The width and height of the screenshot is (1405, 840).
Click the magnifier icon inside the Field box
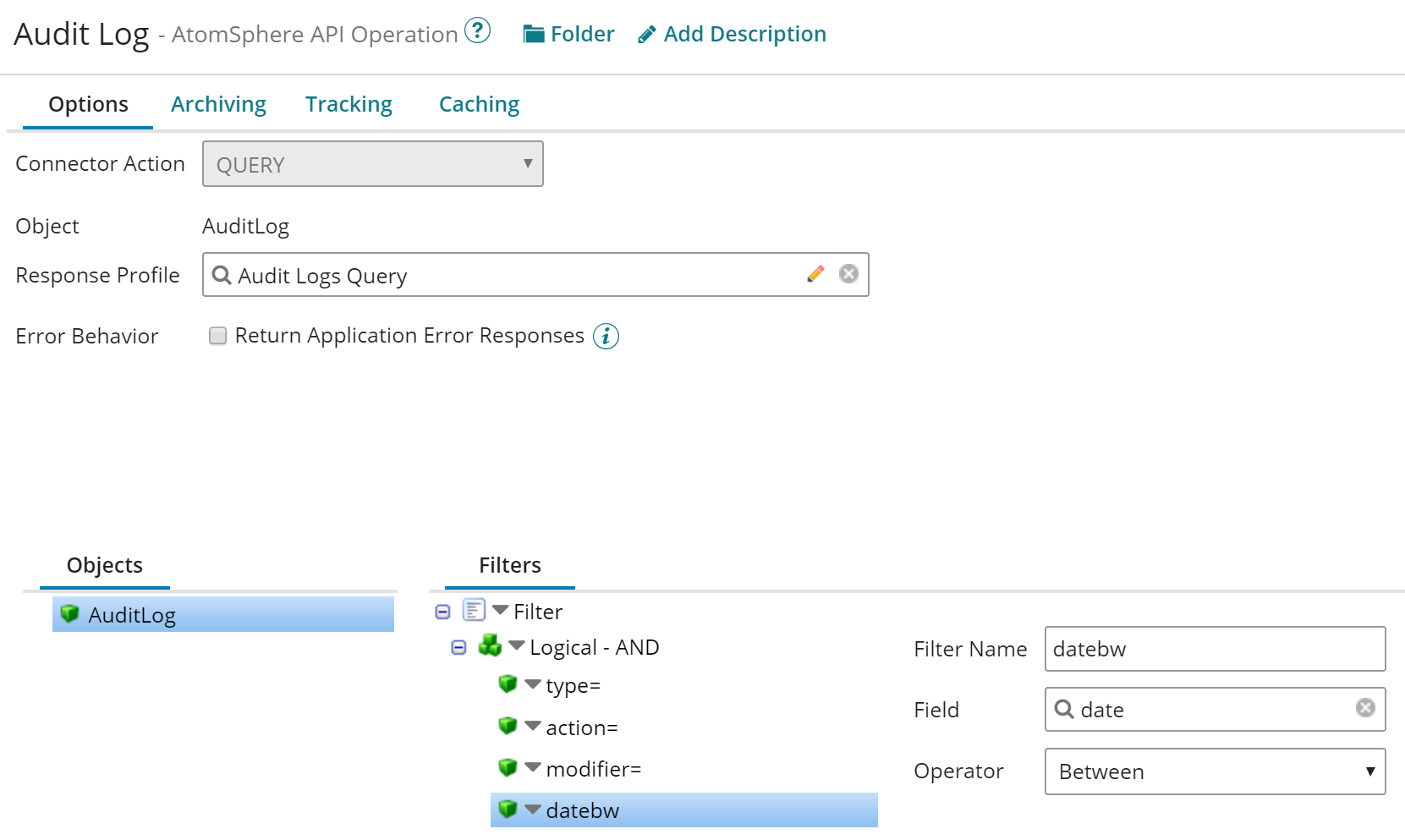click(1065, 710)
